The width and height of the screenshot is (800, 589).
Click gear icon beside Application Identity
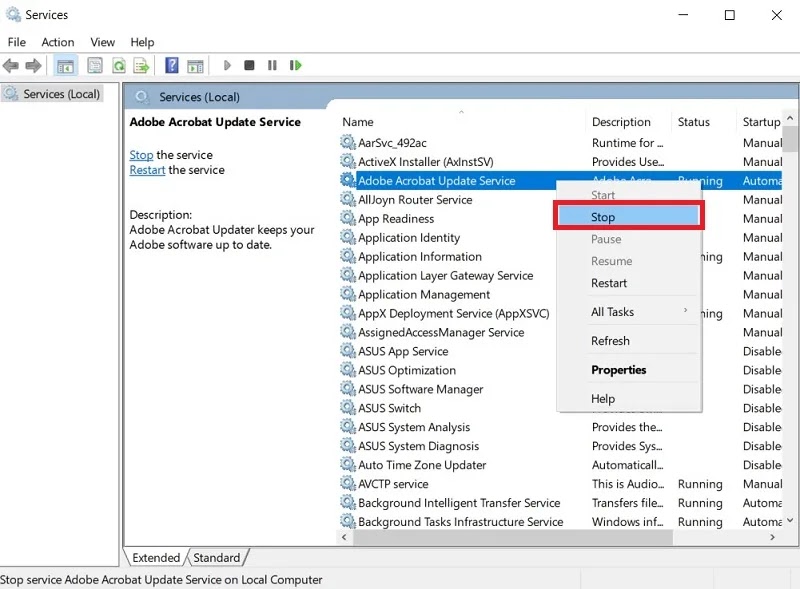348,237
